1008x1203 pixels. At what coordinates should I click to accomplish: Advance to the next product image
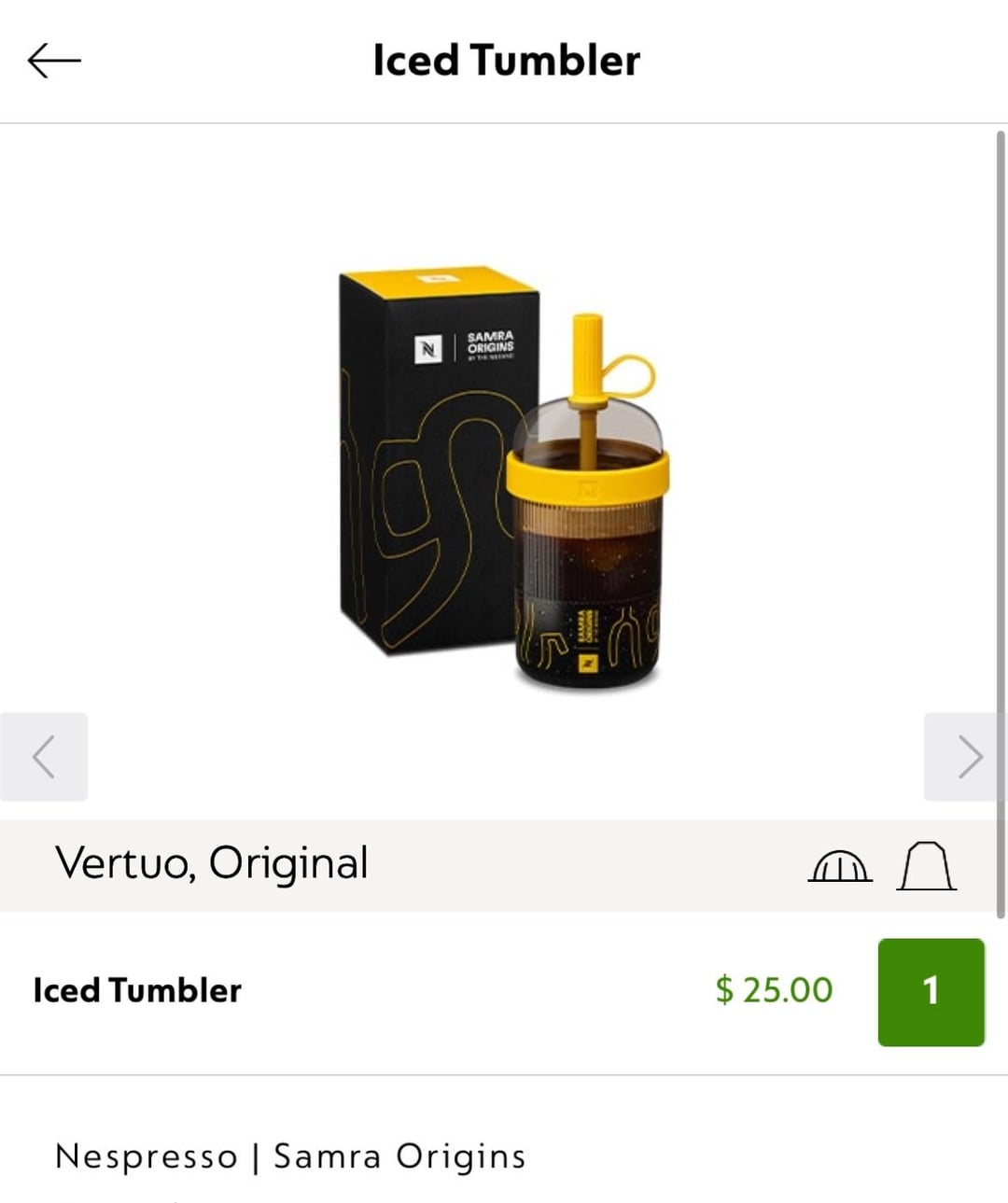(x=967, y=756)
